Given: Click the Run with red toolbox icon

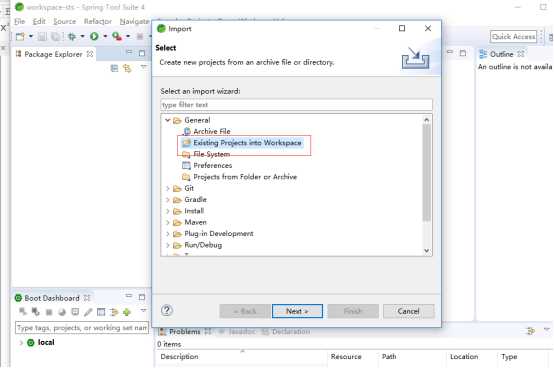Looking at the screenshot, I should pyautogui.click(x=117, y=36).
